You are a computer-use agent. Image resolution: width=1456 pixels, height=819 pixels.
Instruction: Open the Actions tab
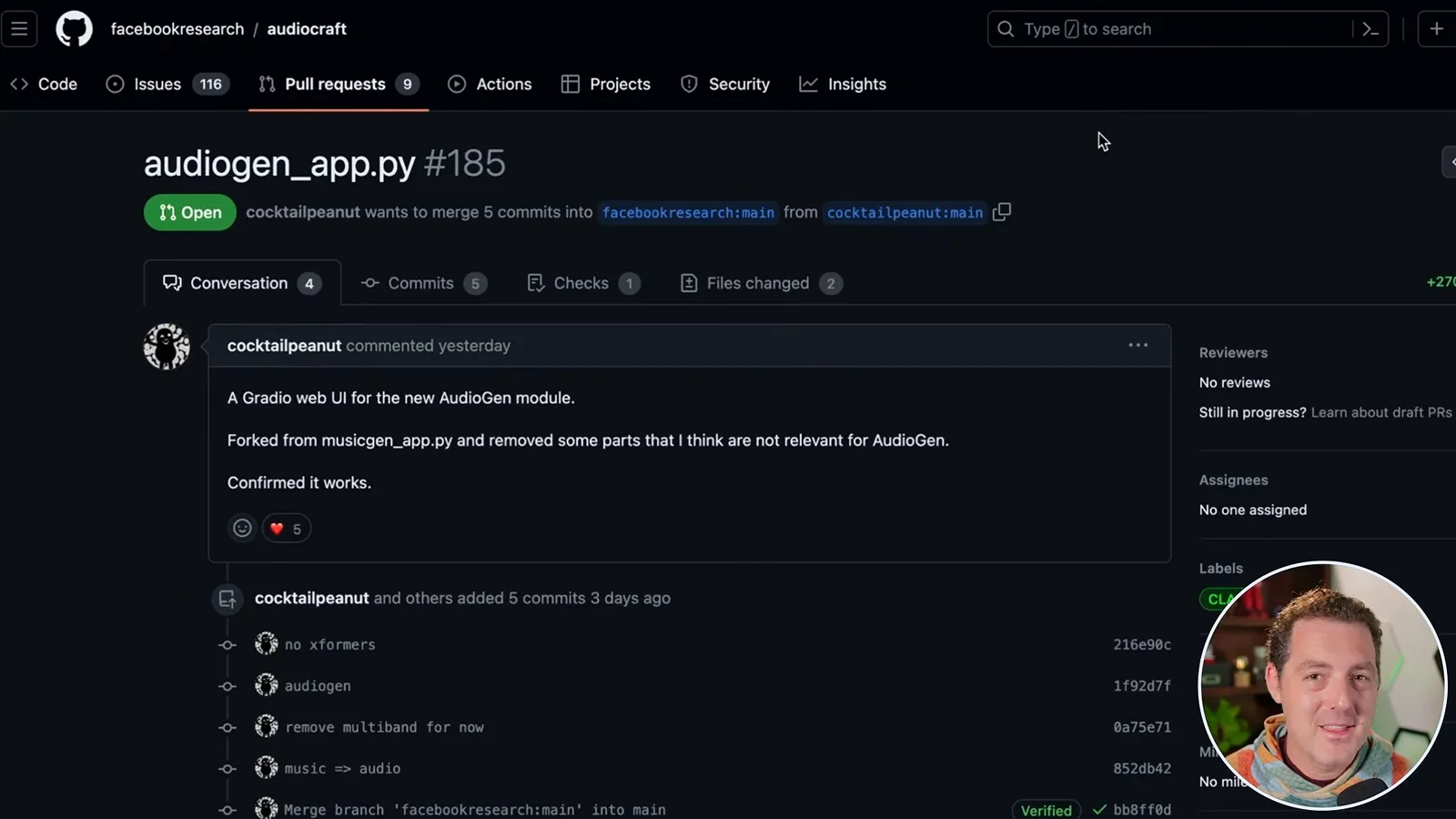[x=490, y=84]
